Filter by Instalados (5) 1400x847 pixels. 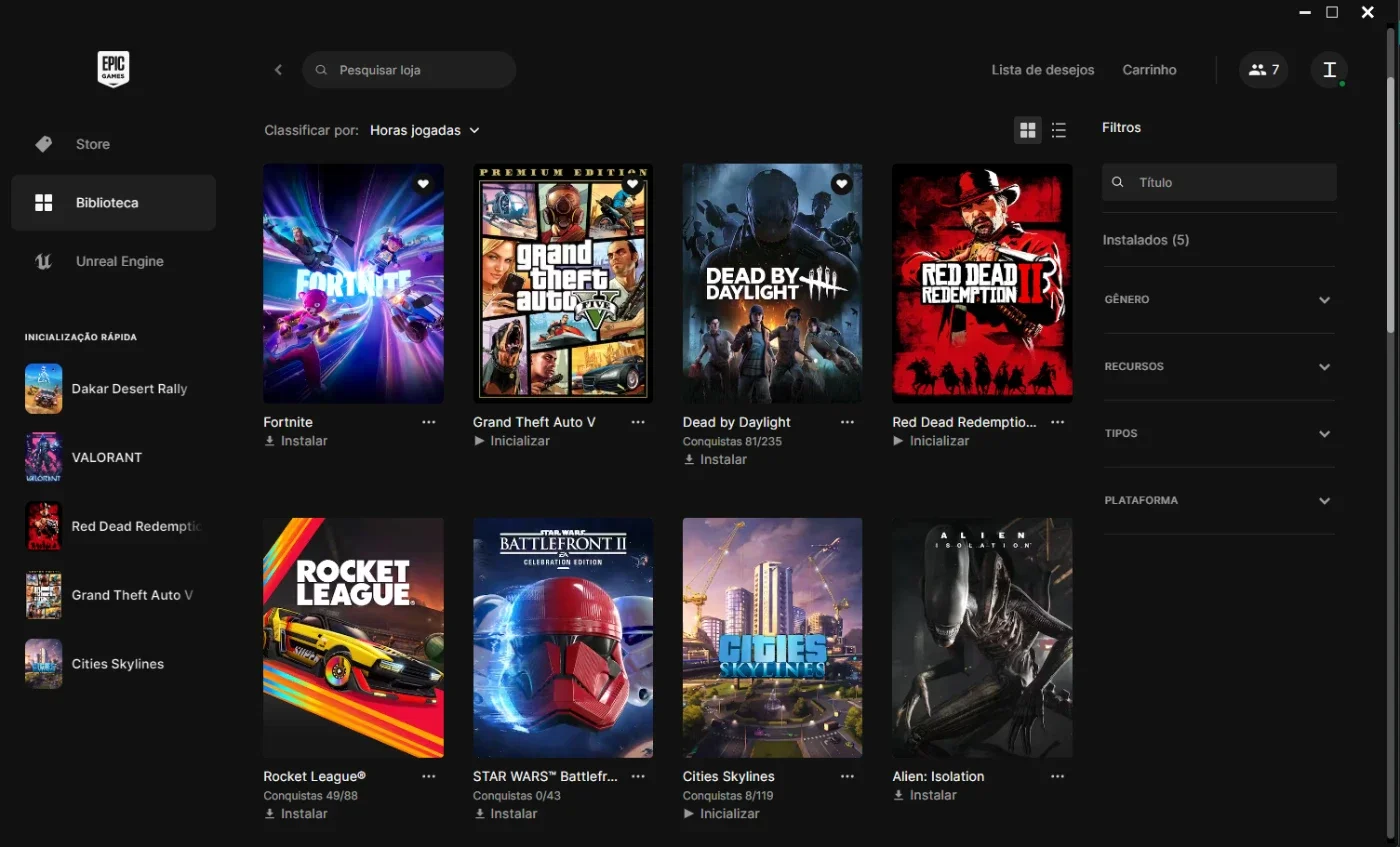tap(1145, 240)
